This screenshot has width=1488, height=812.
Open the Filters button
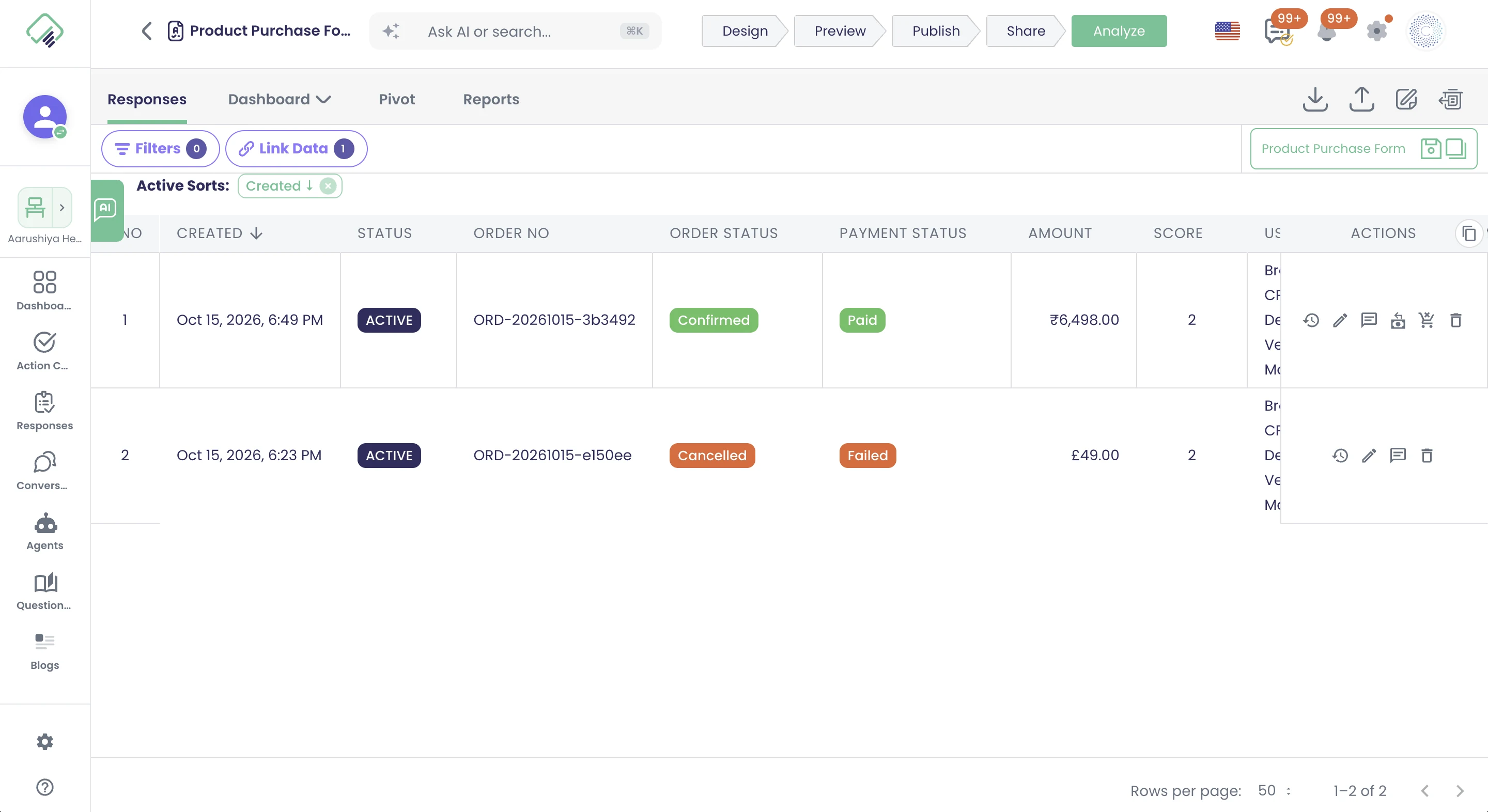pos(160,148)
